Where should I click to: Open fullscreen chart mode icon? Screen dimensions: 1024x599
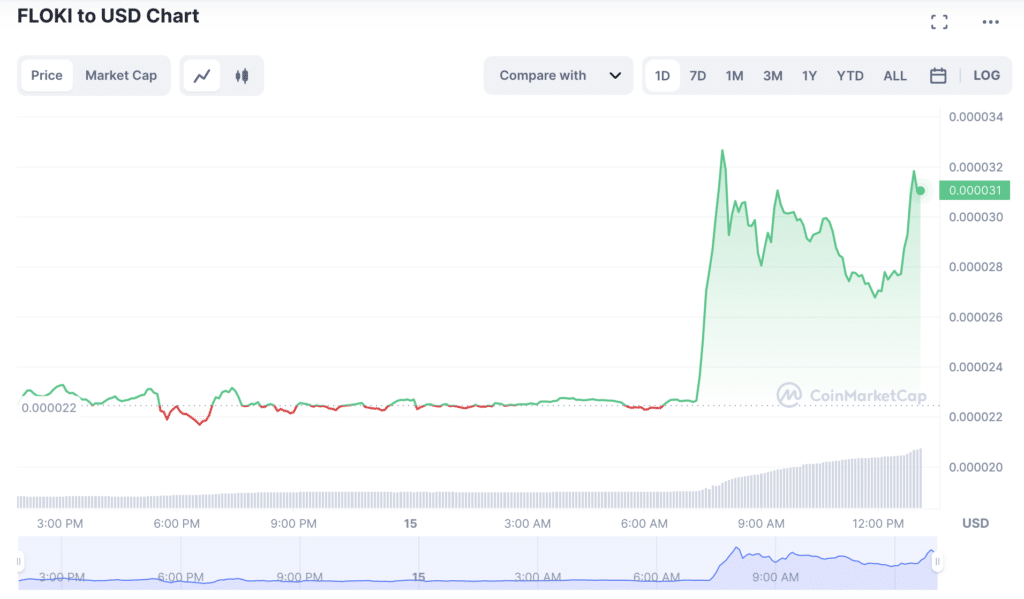pos(939,22)
